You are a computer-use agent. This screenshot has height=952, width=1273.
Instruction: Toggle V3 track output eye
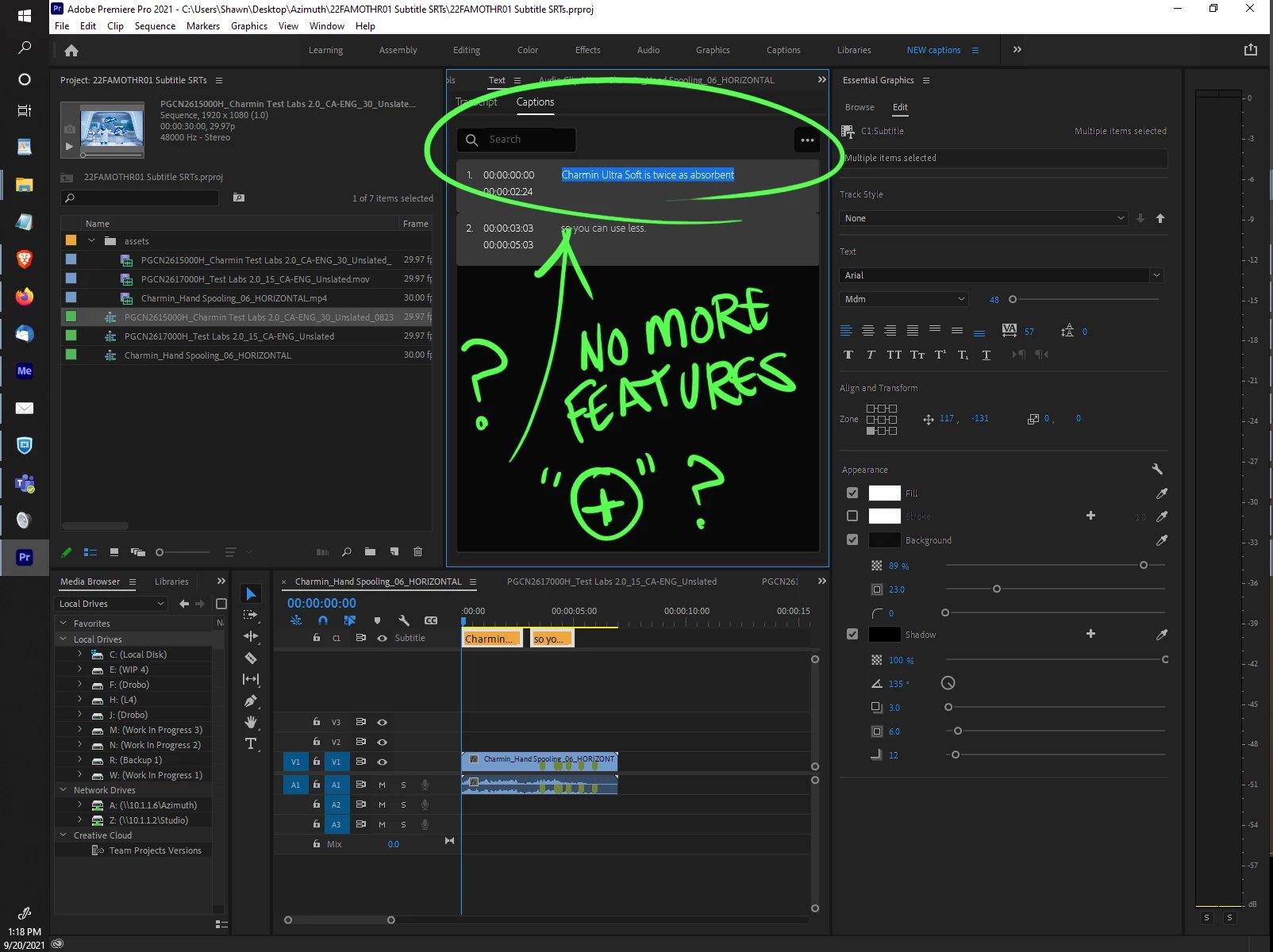382,722
